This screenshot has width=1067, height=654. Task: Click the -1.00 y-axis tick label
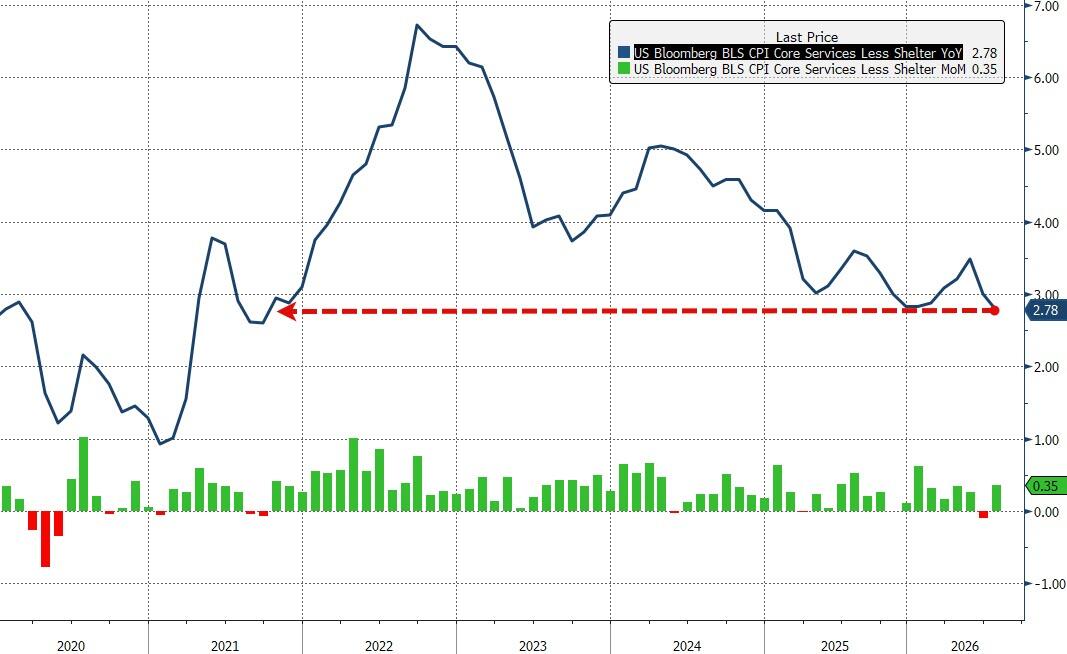[x=1045, y=584]
